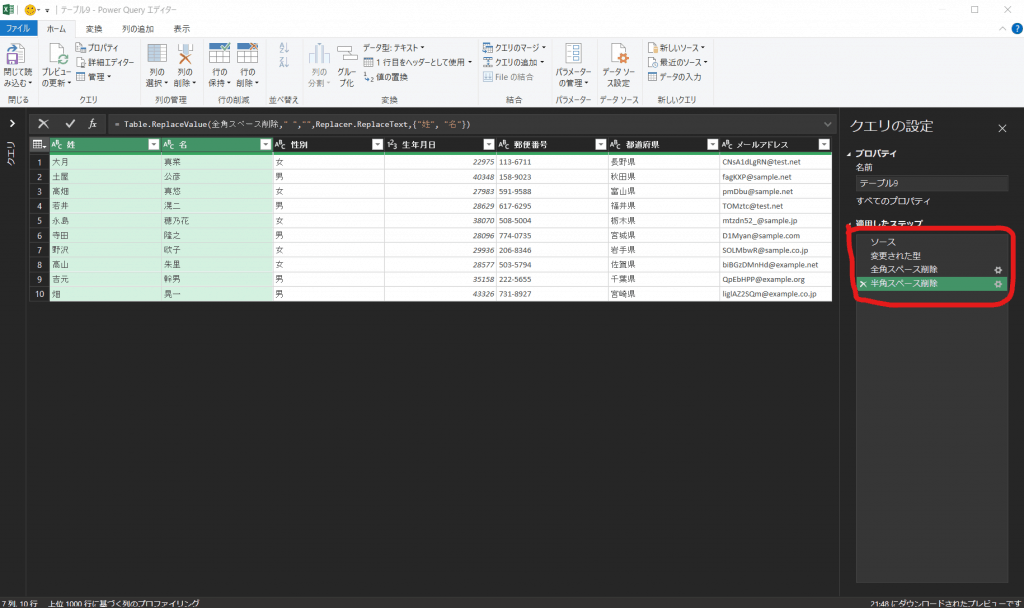The image size is (1024, 608).
Task: Click the 行の保持 (Keep Rows) icon
Action: pos(219,54)
